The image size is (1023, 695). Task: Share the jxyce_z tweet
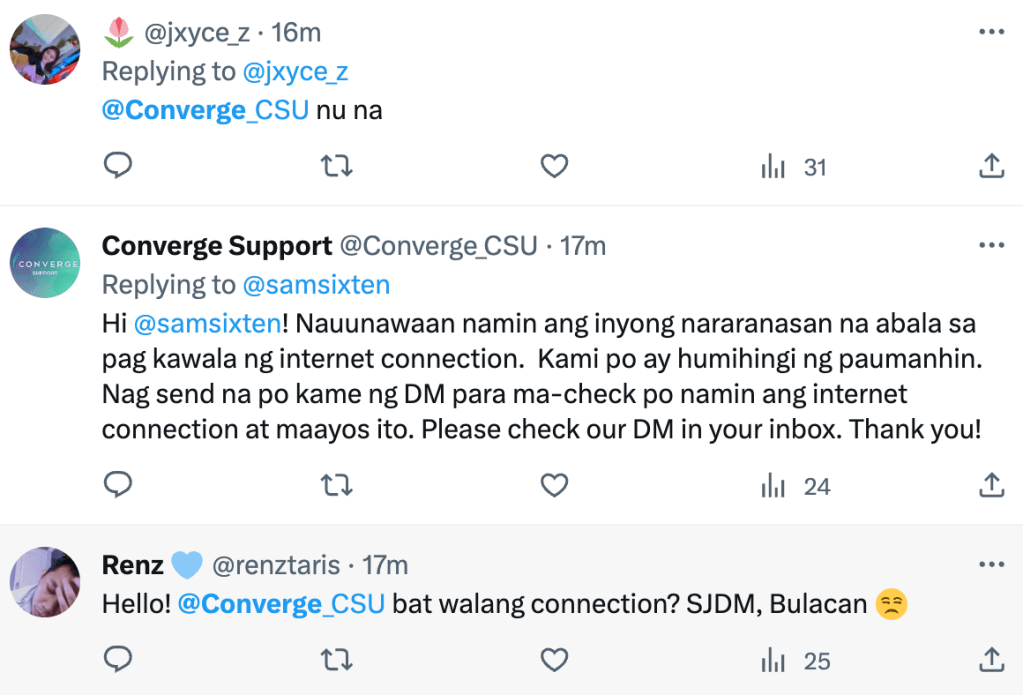point(990,166)
